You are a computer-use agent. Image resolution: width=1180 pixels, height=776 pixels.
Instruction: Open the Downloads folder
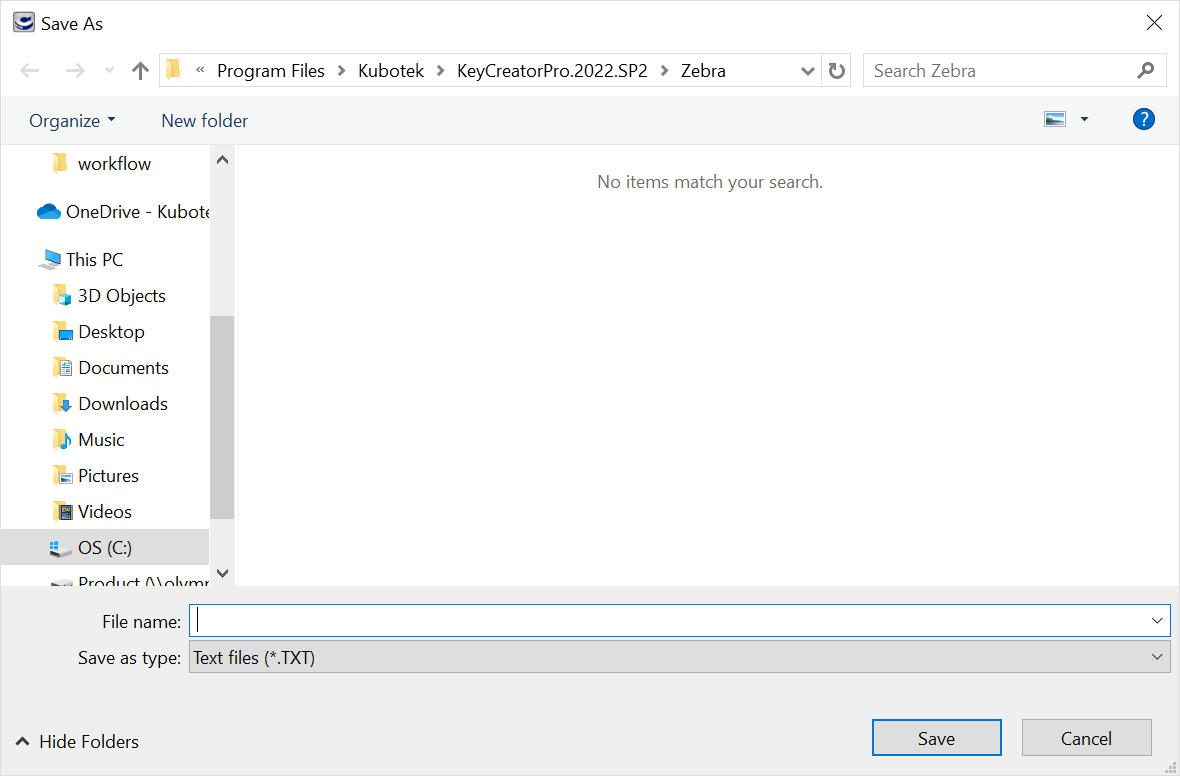point(121,403)
